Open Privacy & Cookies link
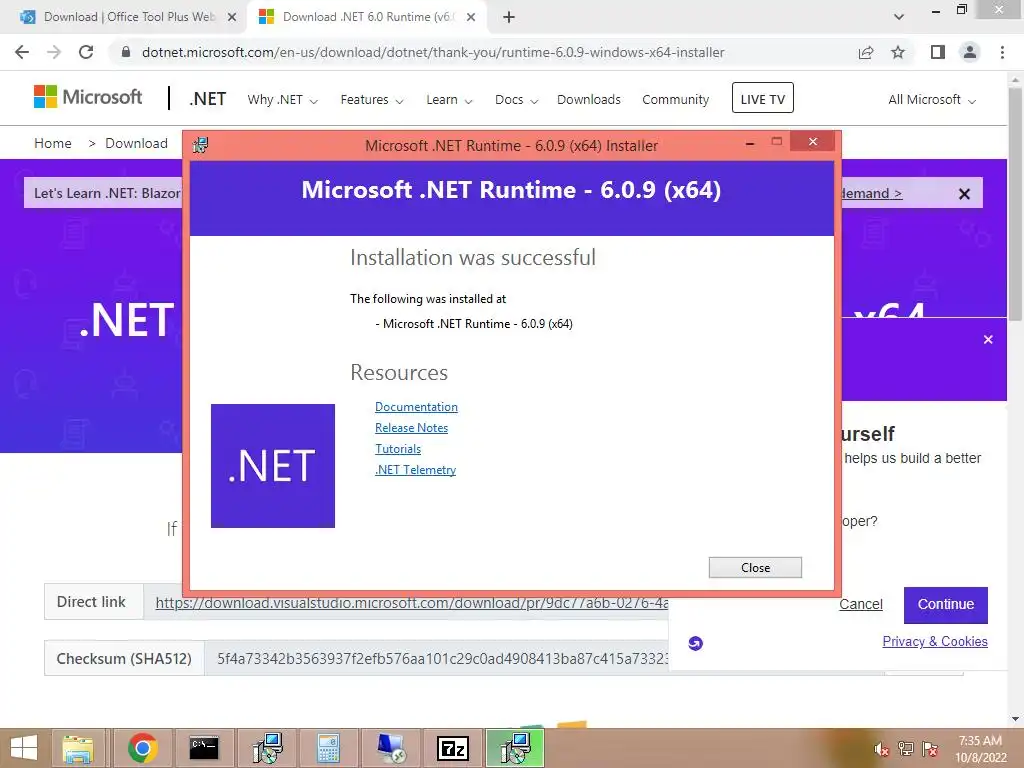 coord(935,641)
